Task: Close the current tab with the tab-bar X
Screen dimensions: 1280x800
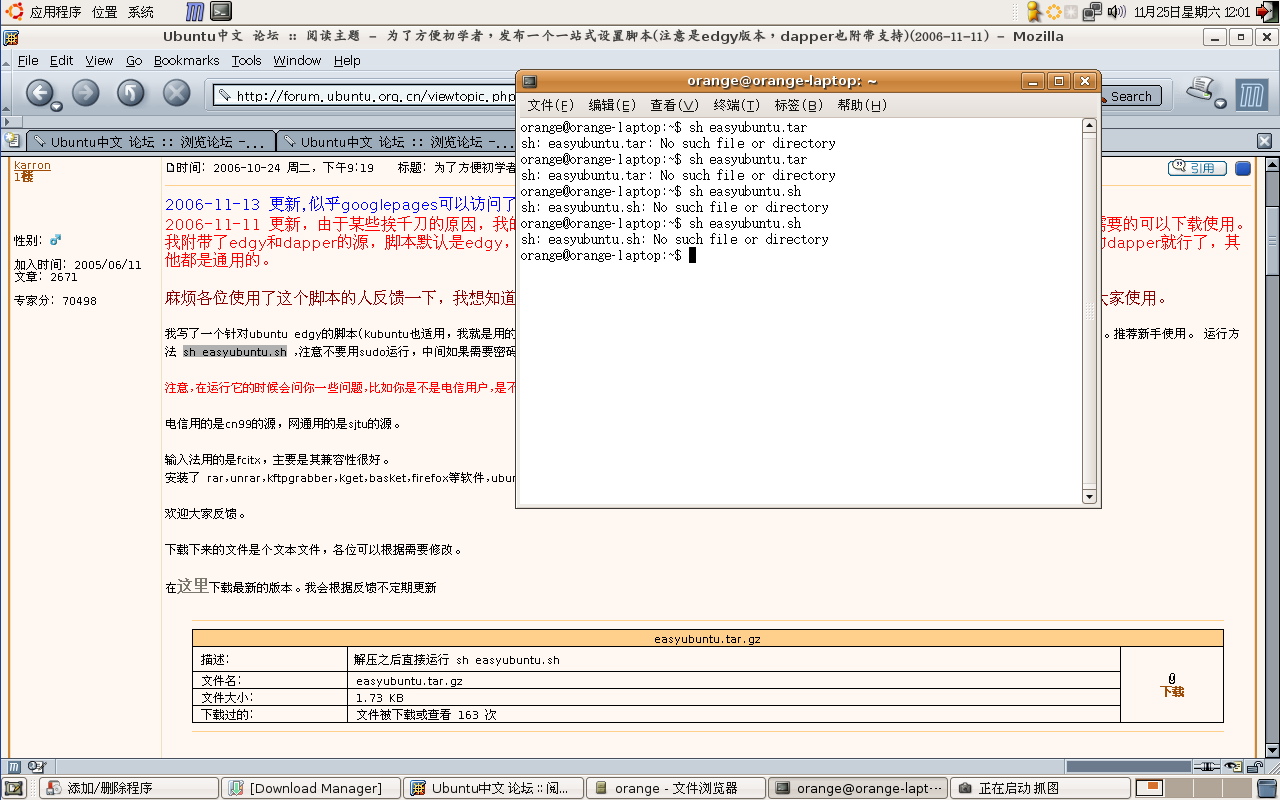Action: pyautogui.click(x=1264, y=141)
